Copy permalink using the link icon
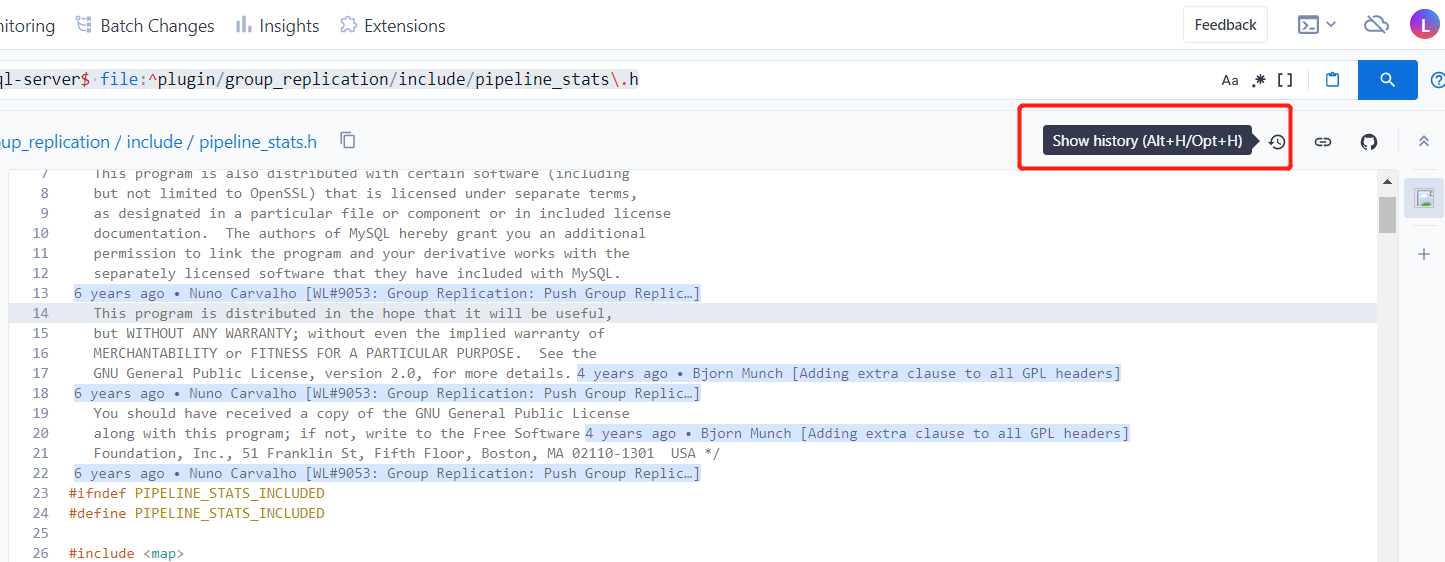This screenshot has height=562, width=1445. pos(1323,142)
